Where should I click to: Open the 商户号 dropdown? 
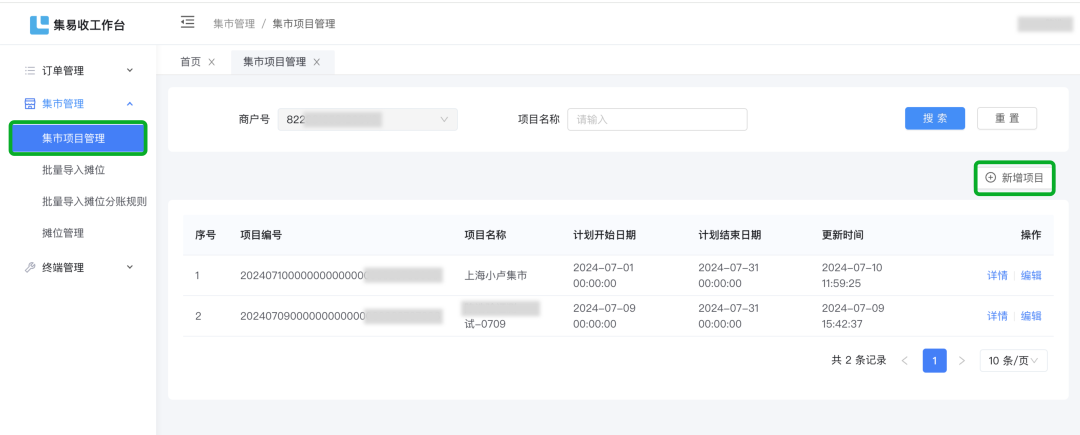[368, 119]
